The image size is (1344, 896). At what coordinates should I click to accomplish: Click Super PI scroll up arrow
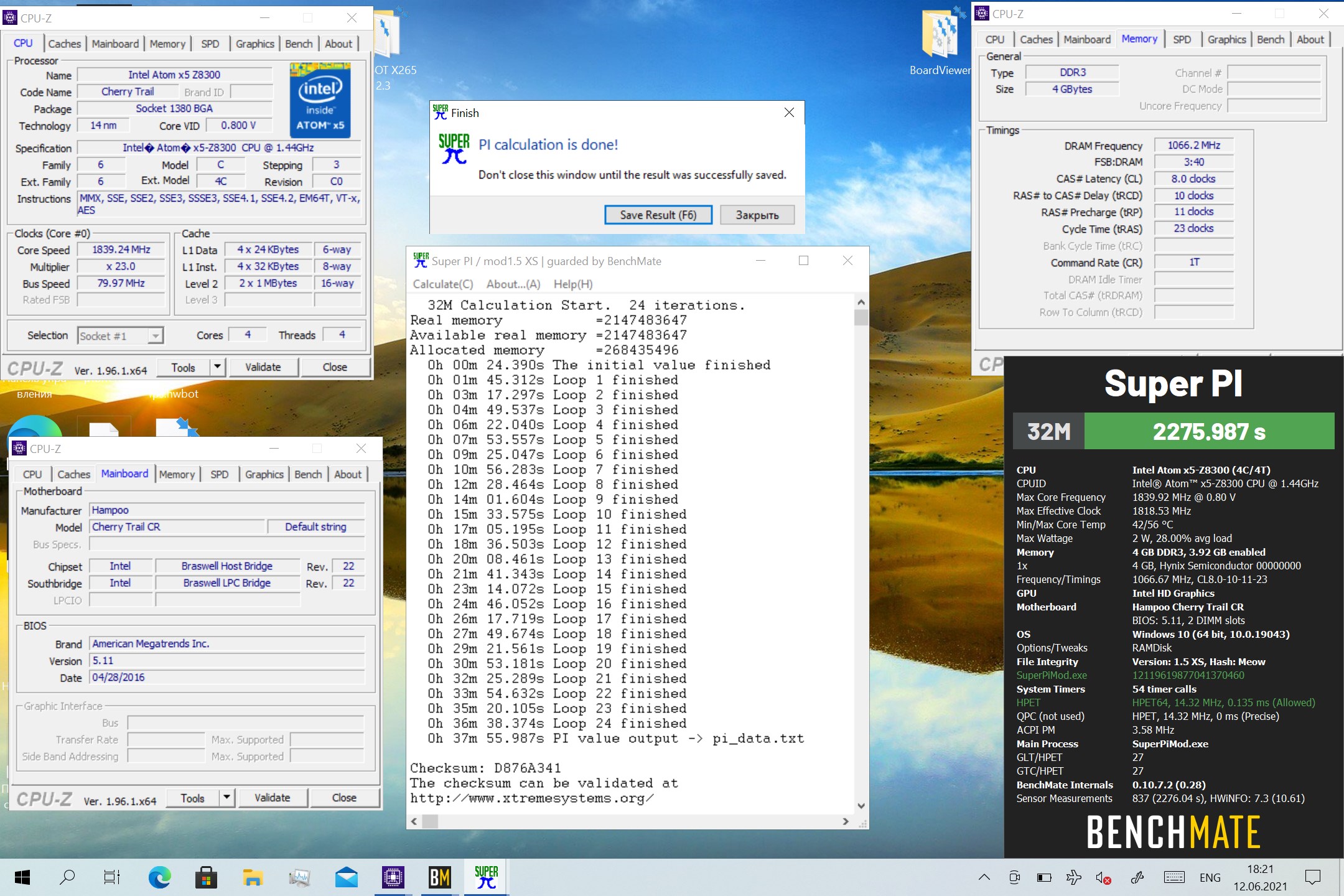coord(861,302)
